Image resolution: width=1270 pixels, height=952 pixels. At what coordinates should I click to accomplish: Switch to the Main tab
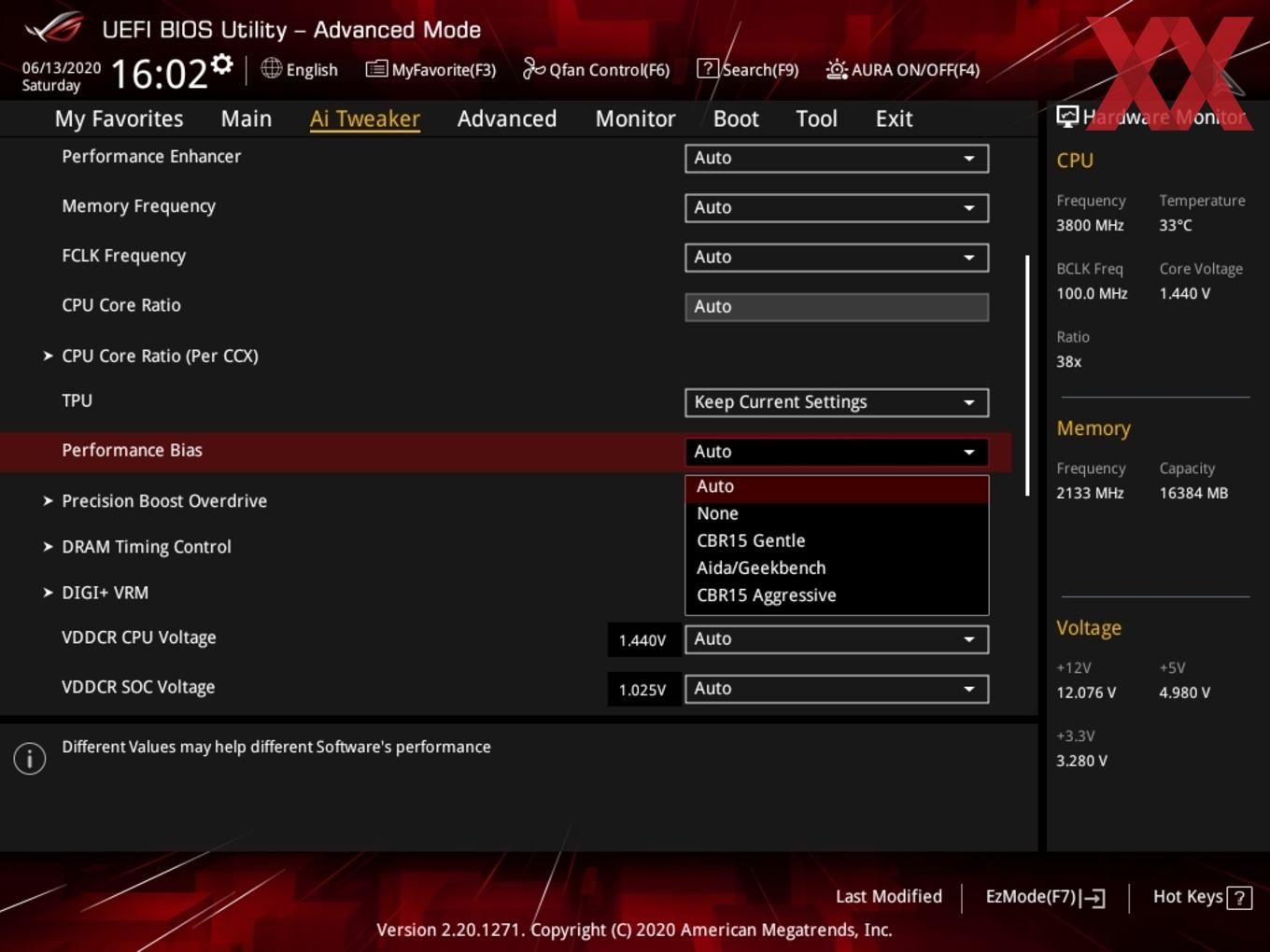pyautogui.click(x=247, y=119)
